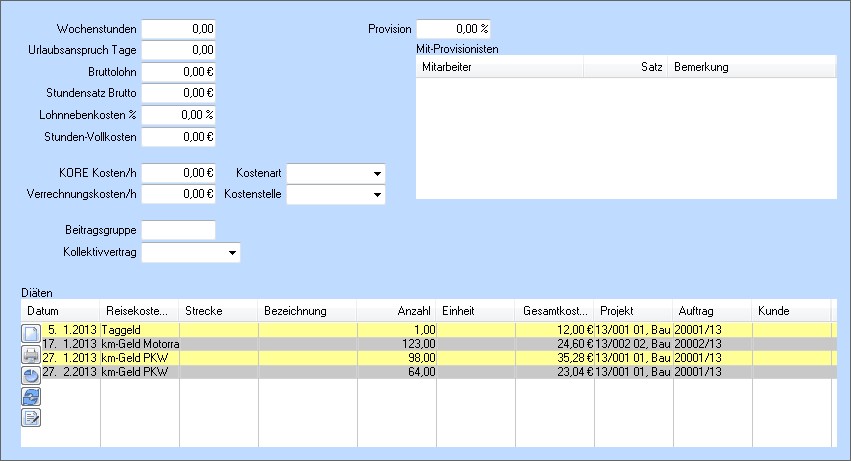Click the Lohnnebenkosten % field

tap(178, 115)
